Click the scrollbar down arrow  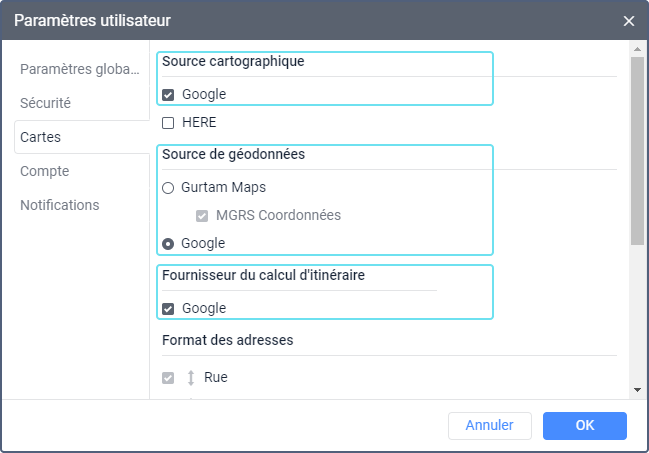pos(637,389)
